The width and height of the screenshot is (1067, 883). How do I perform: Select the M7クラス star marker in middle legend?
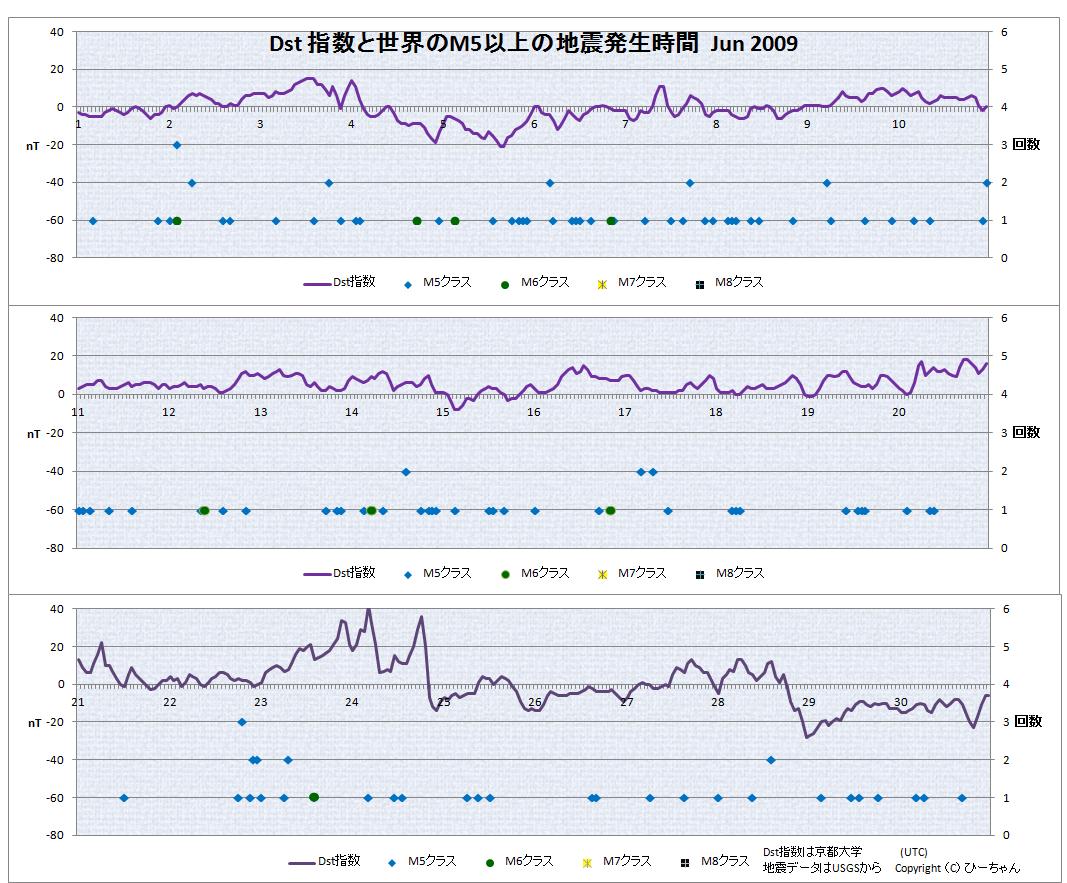point(602,574)
